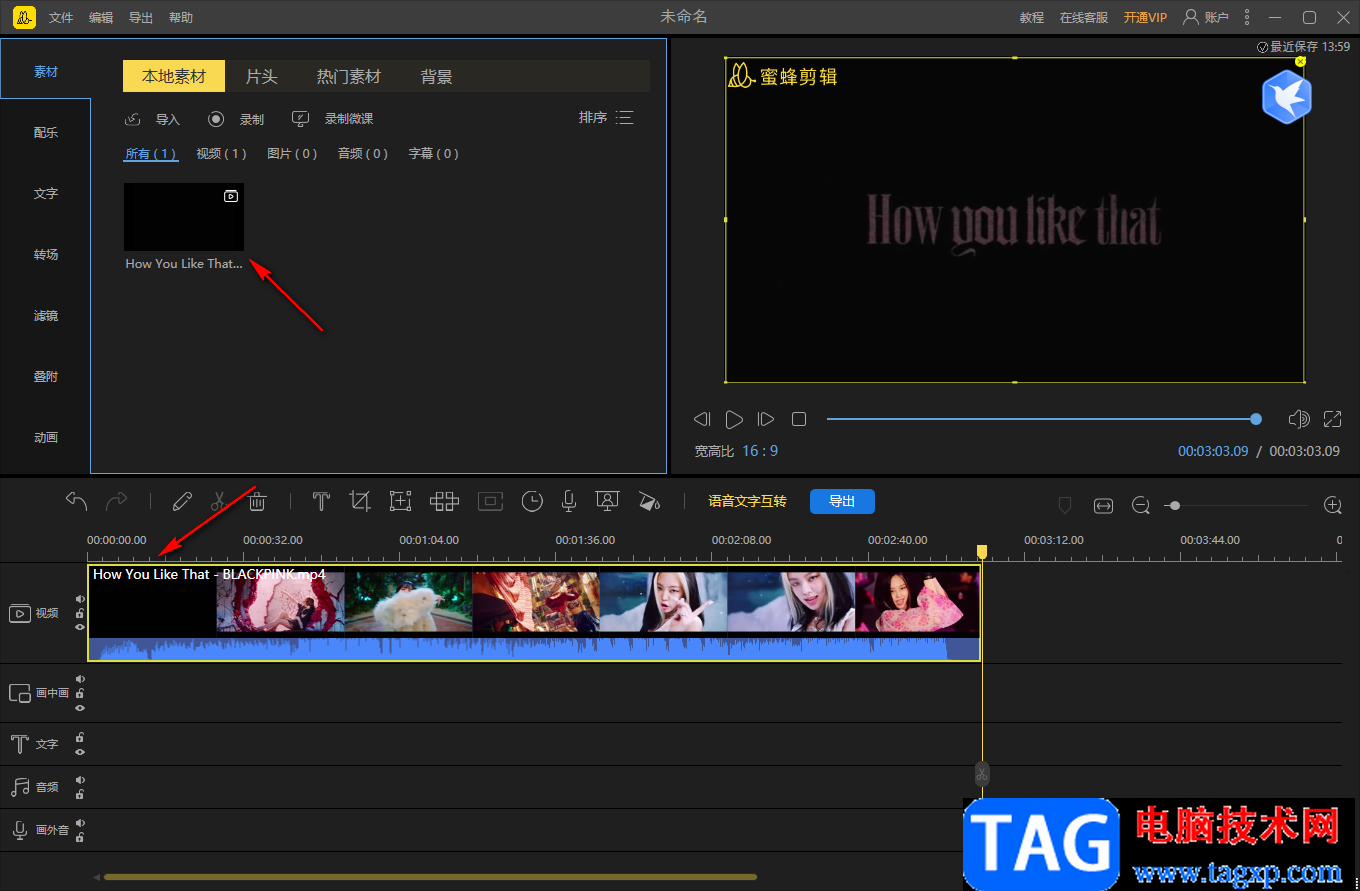
Task: Hide the 画中画 track with its eye icon
Action: pos(80,707)
